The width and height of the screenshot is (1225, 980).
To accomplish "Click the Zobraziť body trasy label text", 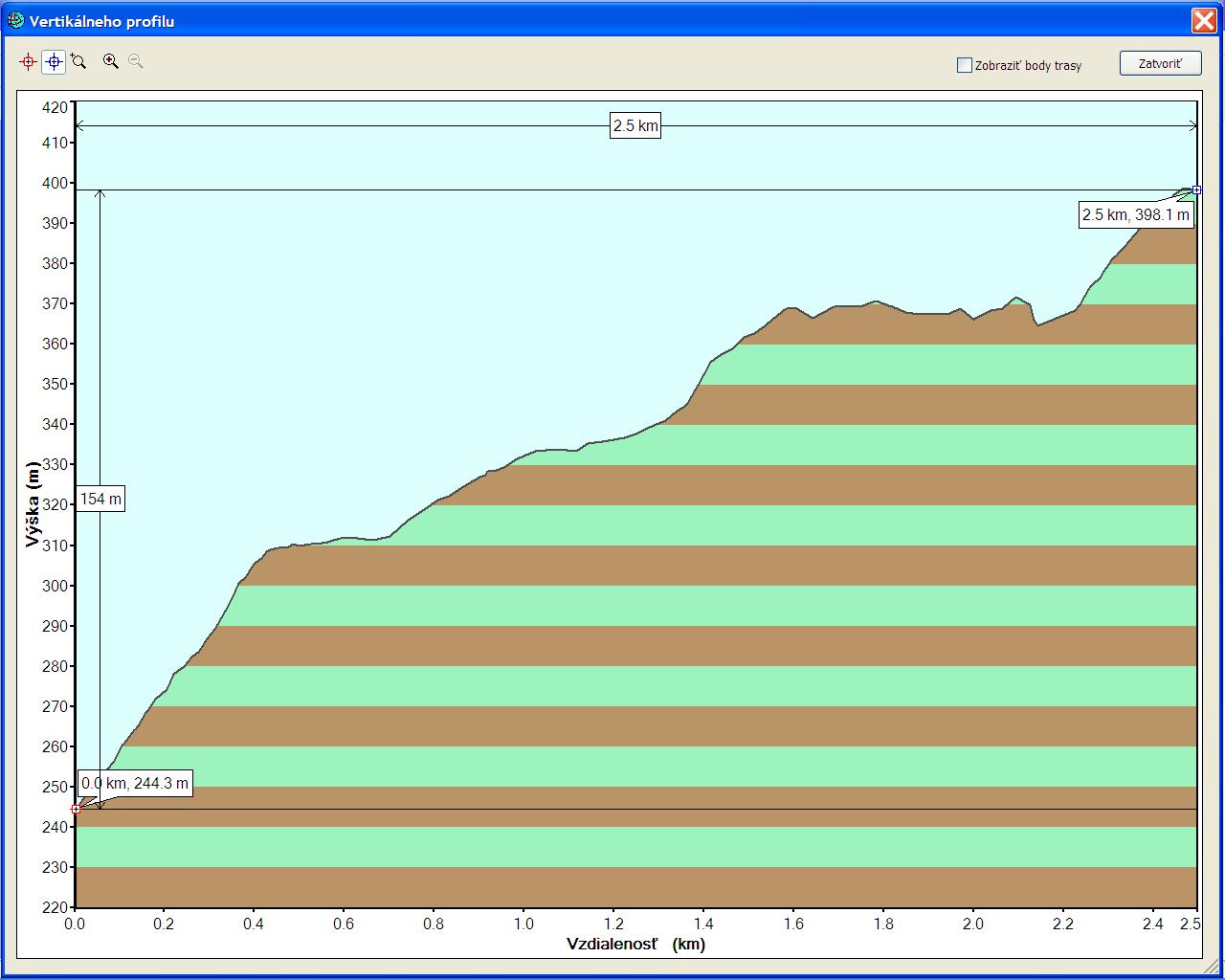I will (1028, 65).
